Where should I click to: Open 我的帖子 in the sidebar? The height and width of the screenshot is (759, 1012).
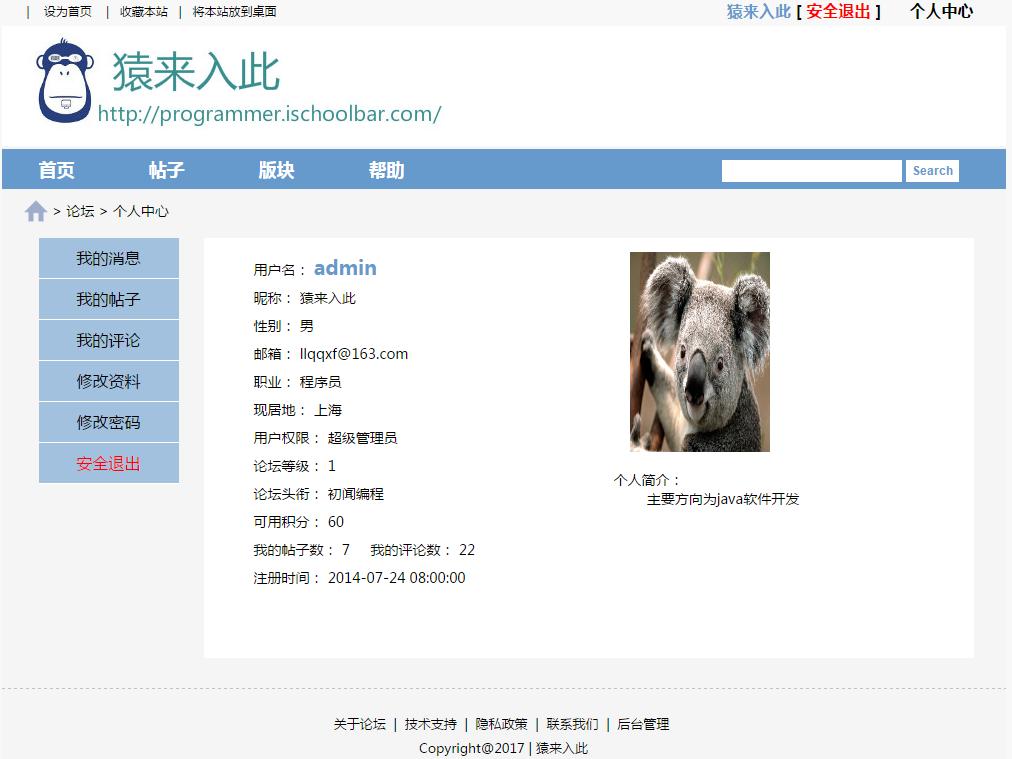coord(108,298)
